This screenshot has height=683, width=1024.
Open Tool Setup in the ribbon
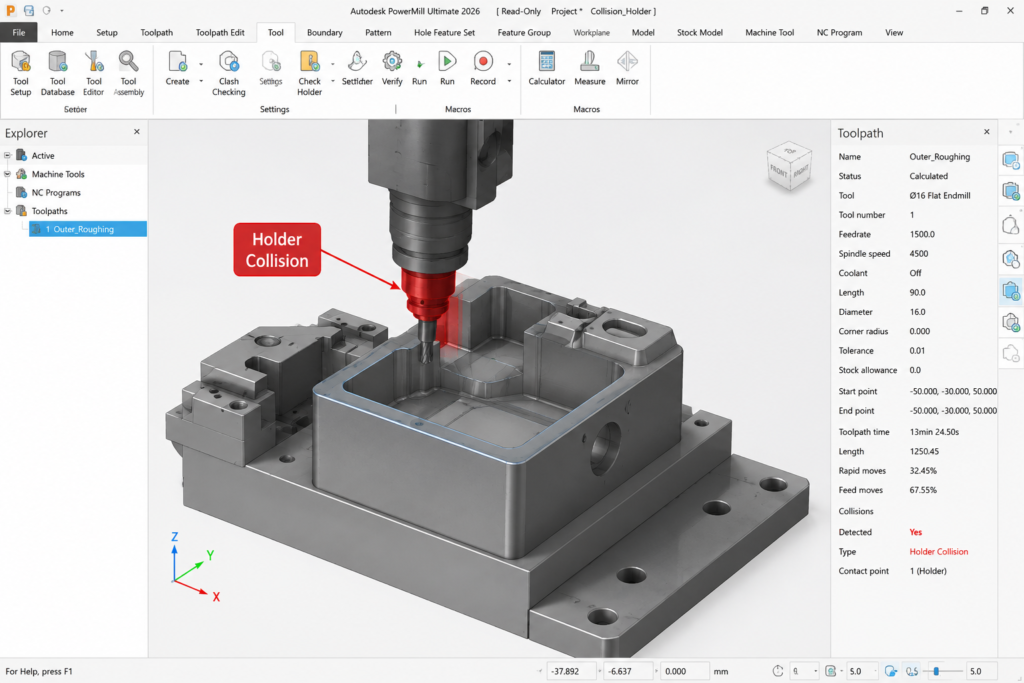pyautogui.click(x=21, y=73)
